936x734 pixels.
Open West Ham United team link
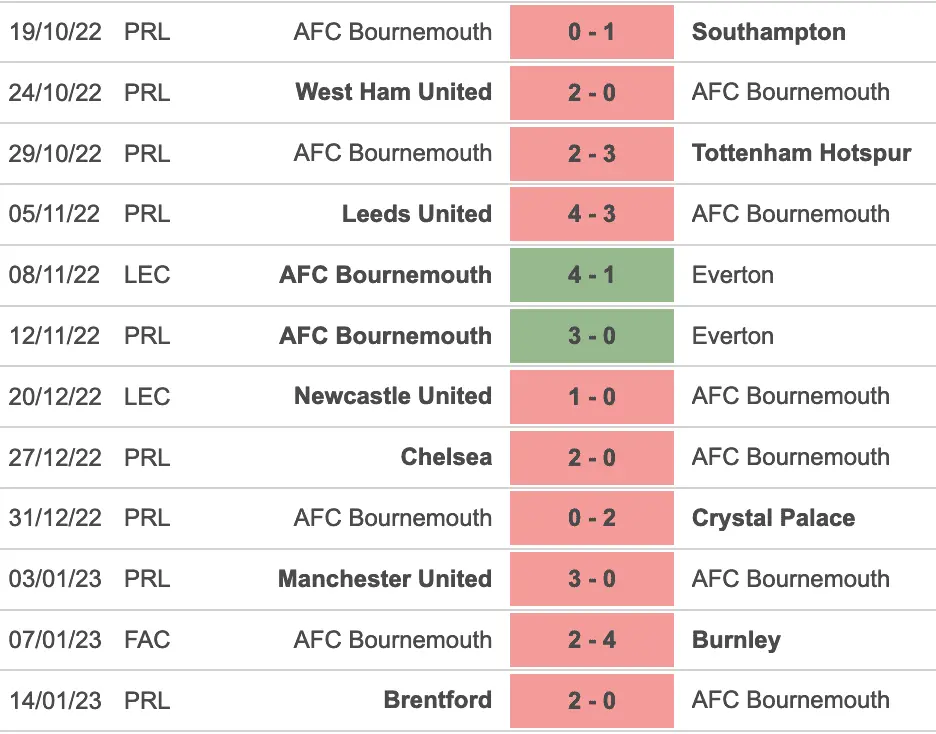pyautogui.click(x=393, y=92)
